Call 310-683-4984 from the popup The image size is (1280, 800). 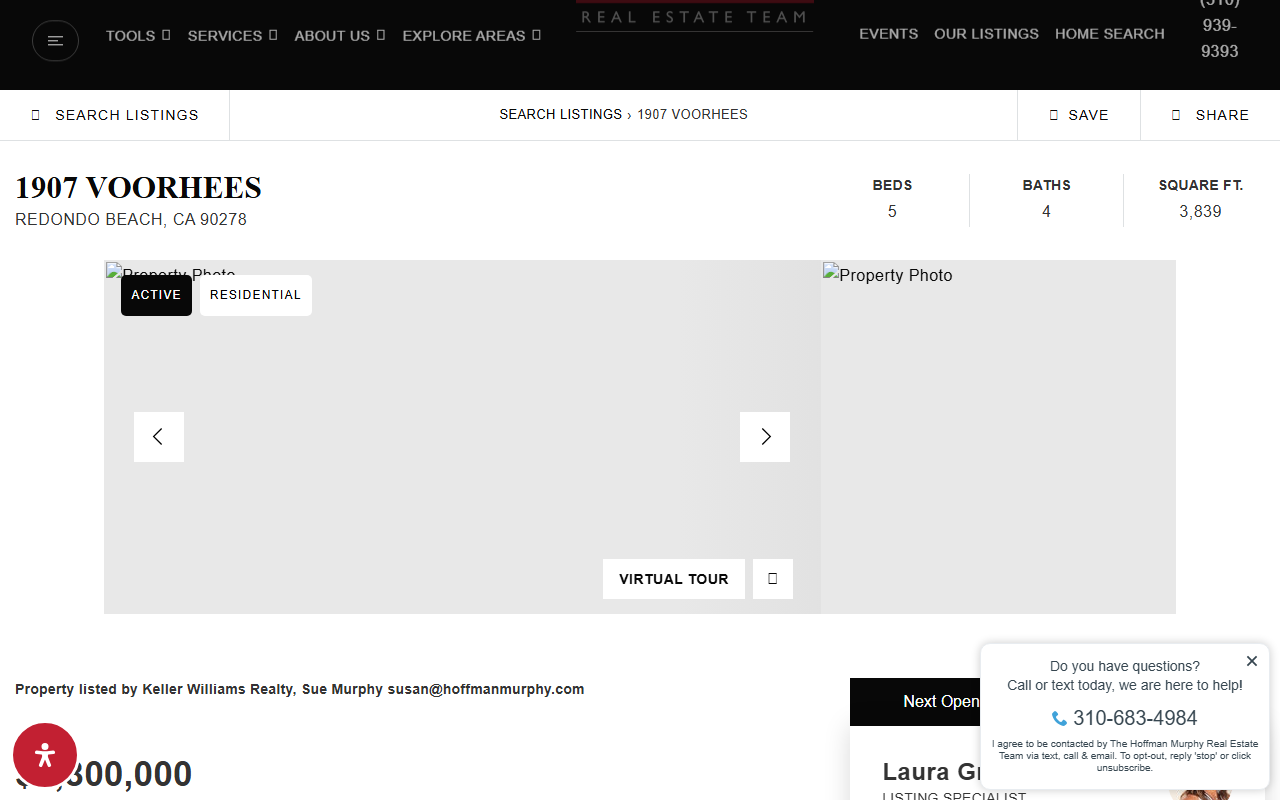tap(1125, 718)
